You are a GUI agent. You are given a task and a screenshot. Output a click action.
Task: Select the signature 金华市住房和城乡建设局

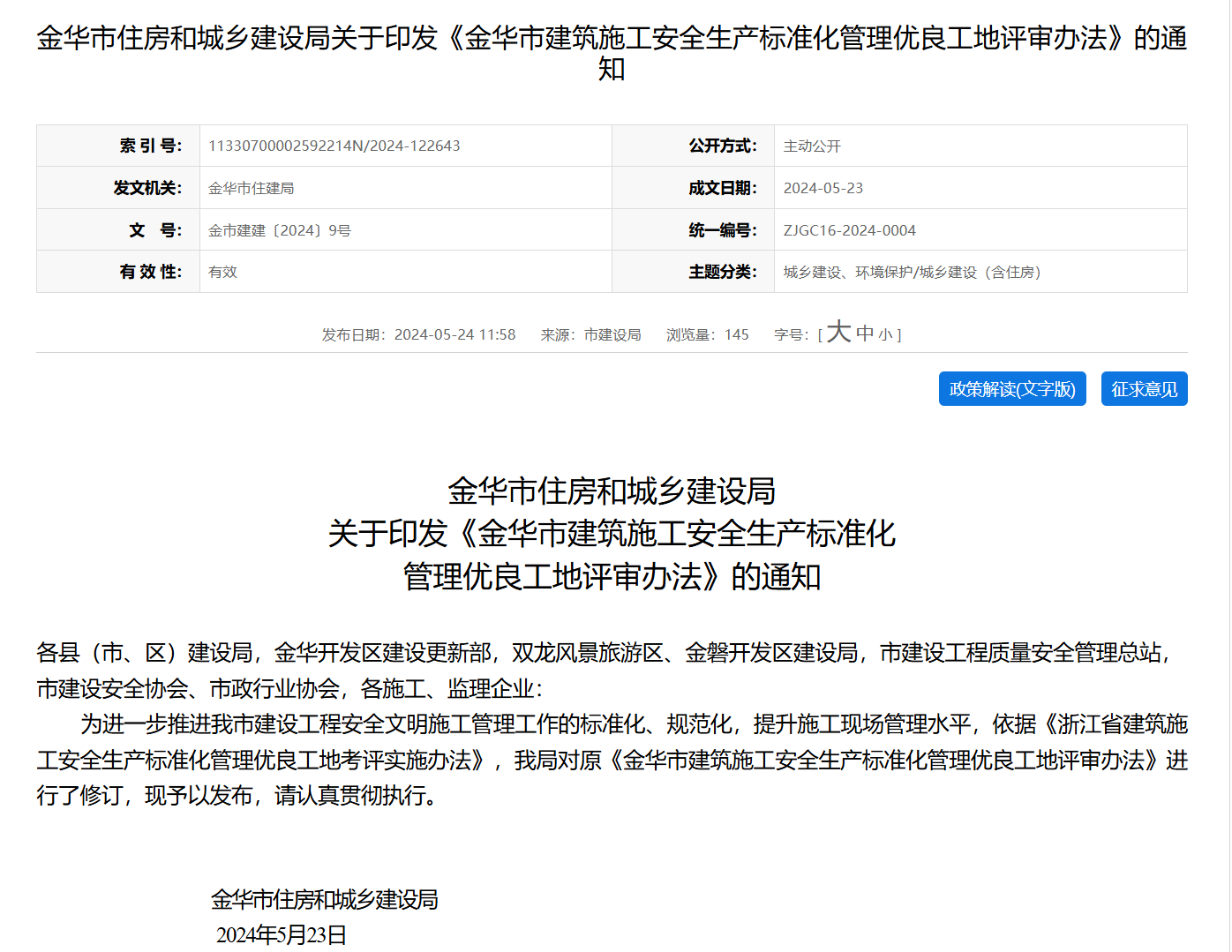pyautogui.click(x=326, y=900)
